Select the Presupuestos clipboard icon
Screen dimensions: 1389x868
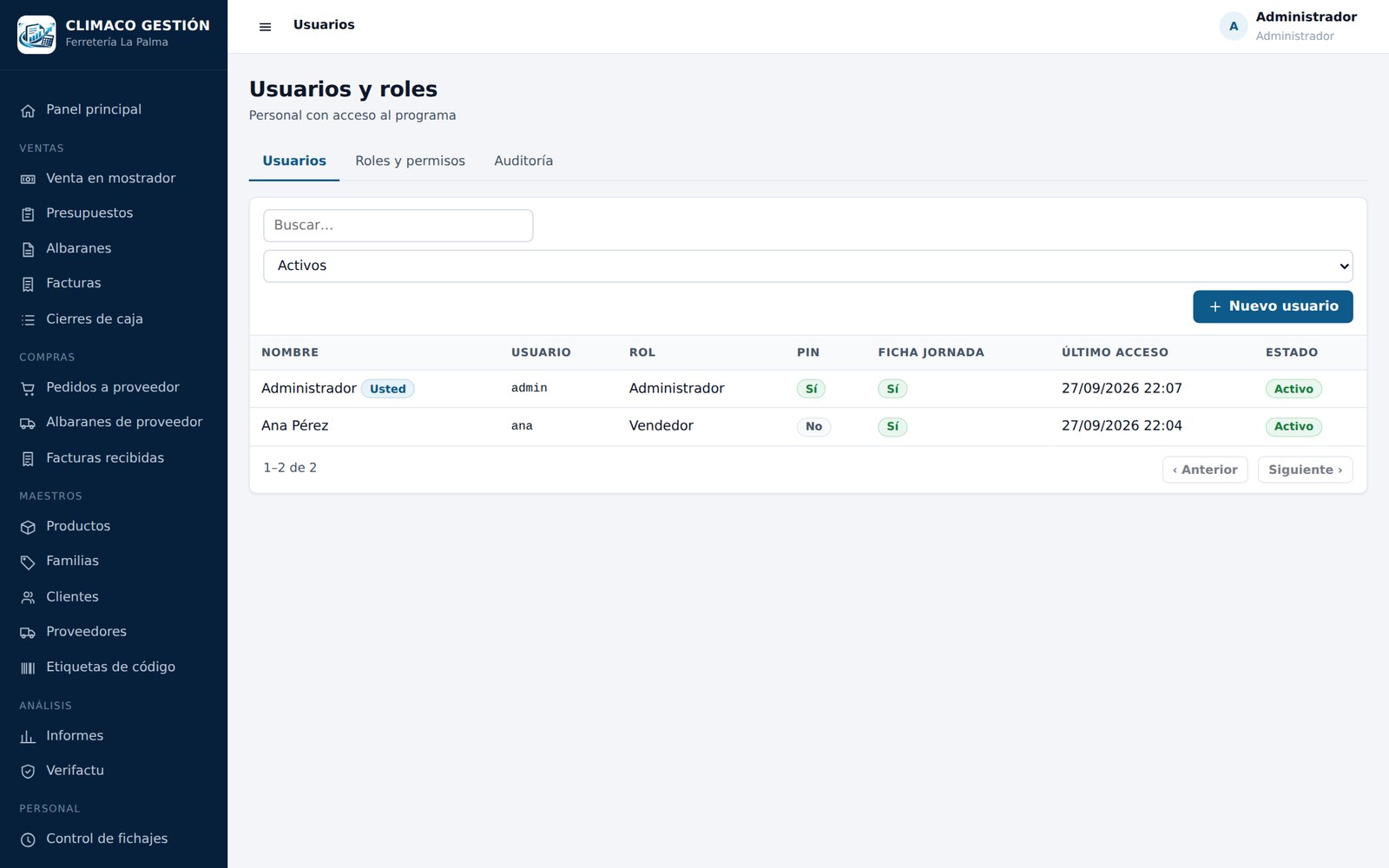[x=28, y=214]
